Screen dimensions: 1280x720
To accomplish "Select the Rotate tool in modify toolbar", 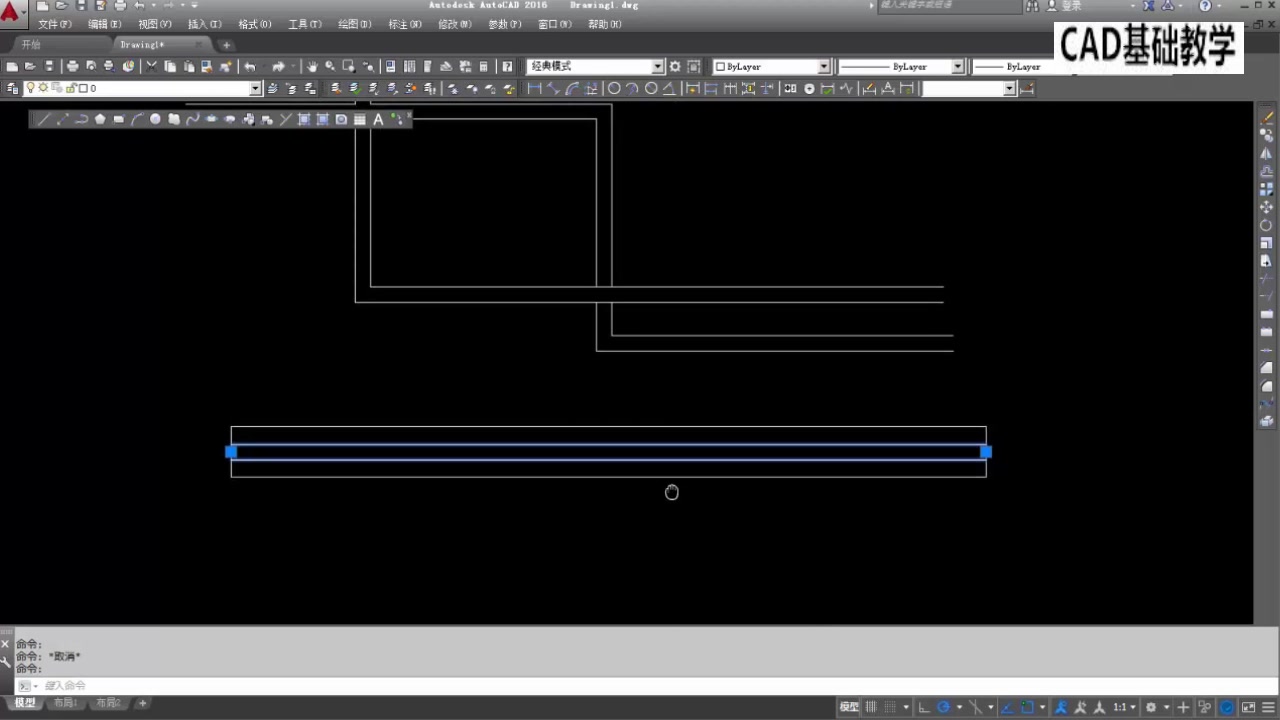I will pos(1267,225).
